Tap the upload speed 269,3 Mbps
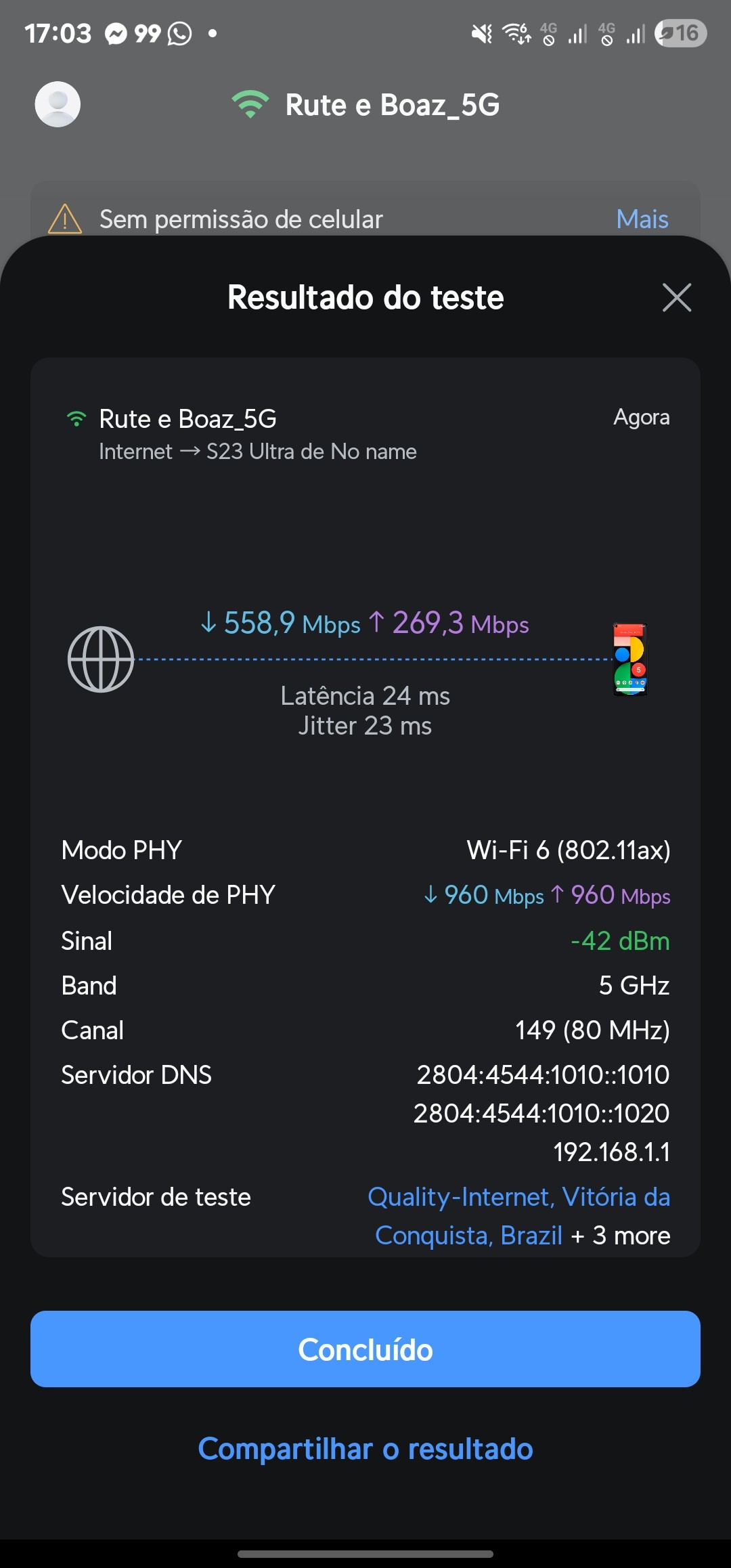Image resolution: width=731 pixels, height=1568 pixels. 449,624
